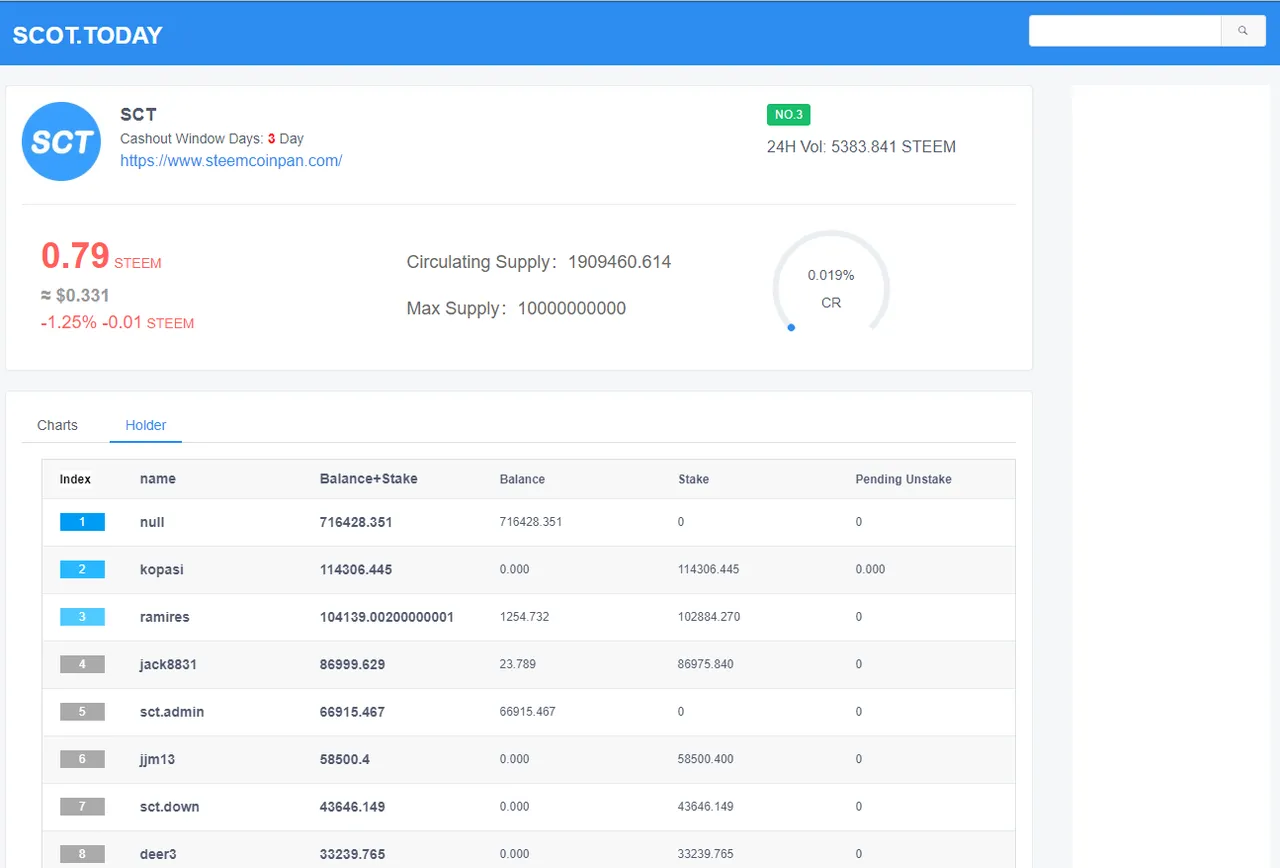Screen dimensions: 1280x868
Task: Click the Pending Unstake column header
Action: click(904, 479)
